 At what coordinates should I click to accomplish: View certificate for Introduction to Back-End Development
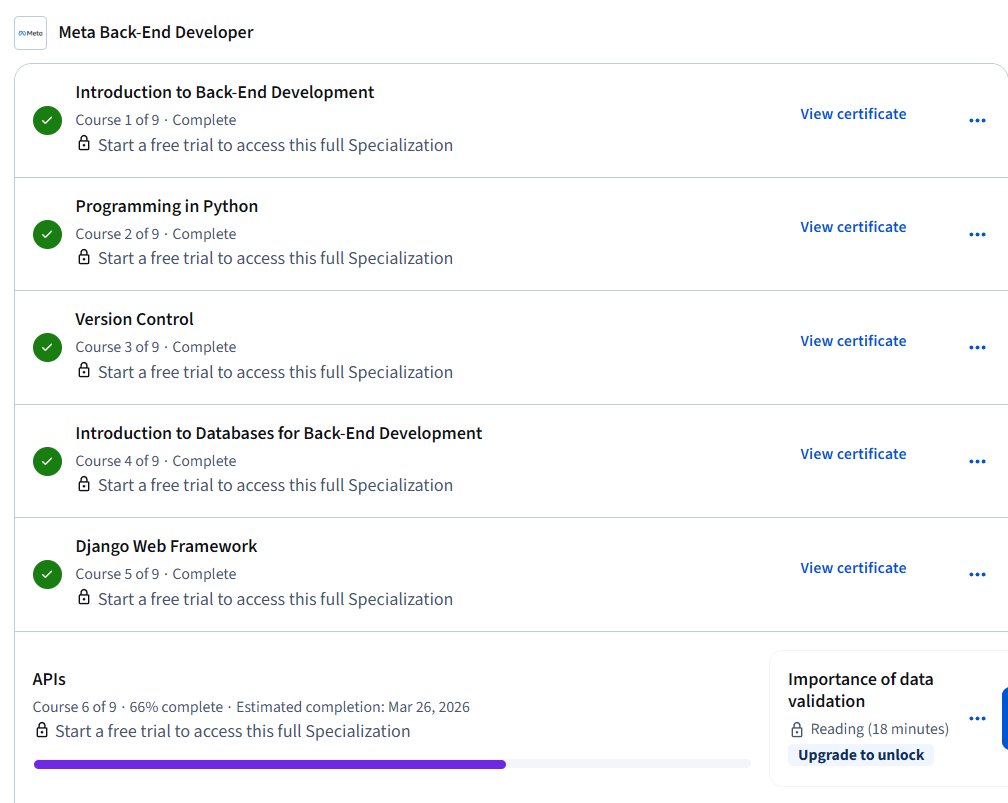853,114
